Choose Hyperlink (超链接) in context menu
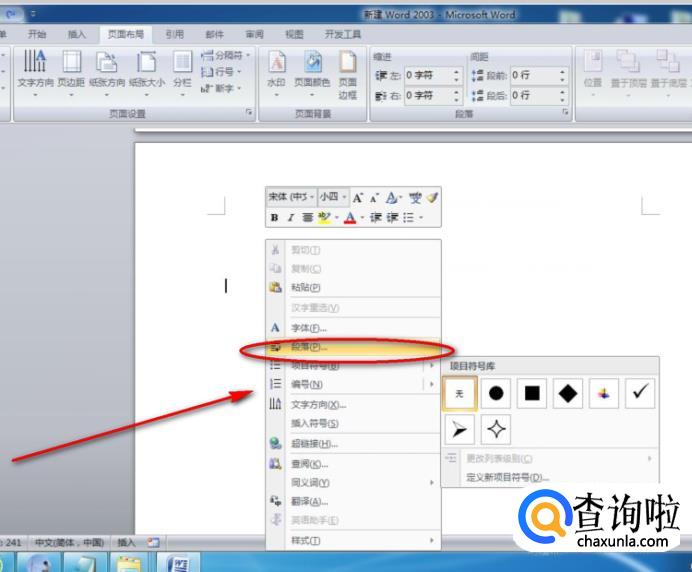Screen dimensions: 692x572 pyautogui.click(x=353, y=444)
